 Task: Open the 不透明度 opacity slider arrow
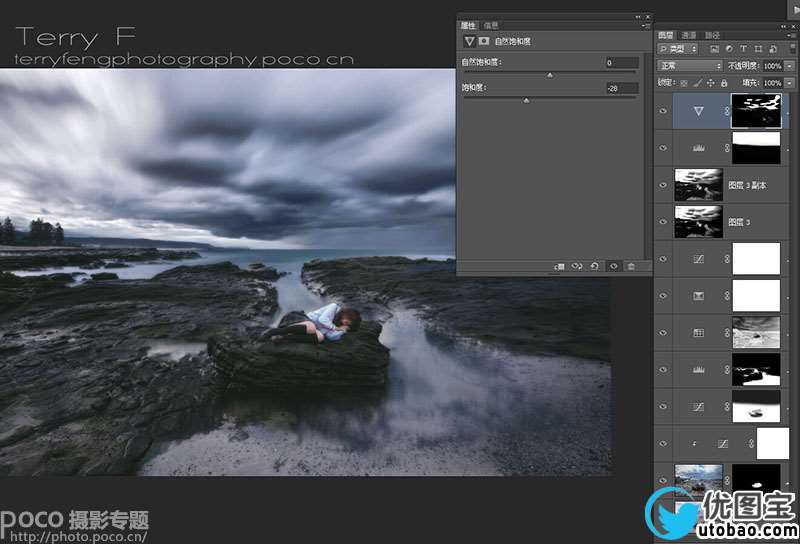pyautogui.click(x=790, y=66)
